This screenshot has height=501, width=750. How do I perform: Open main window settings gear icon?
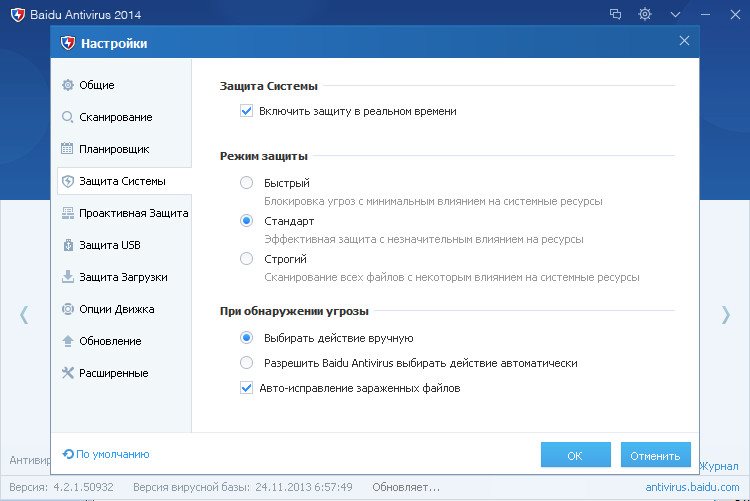click(x=645, y=14)
